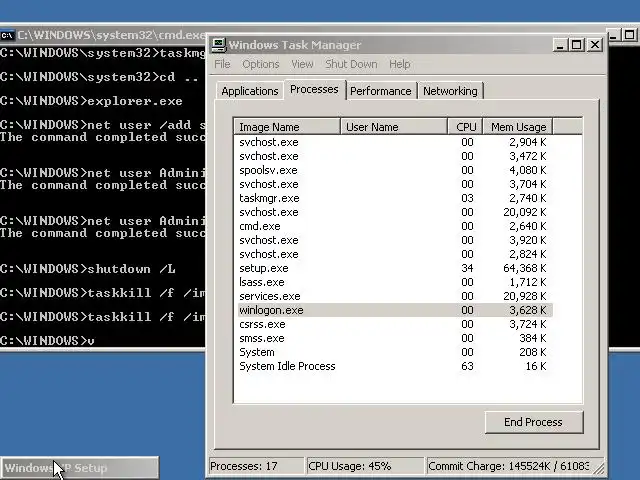The image size is (640, 480).
Task: Click the Windows XP Setup taskbar button
Action: [80, 468]
